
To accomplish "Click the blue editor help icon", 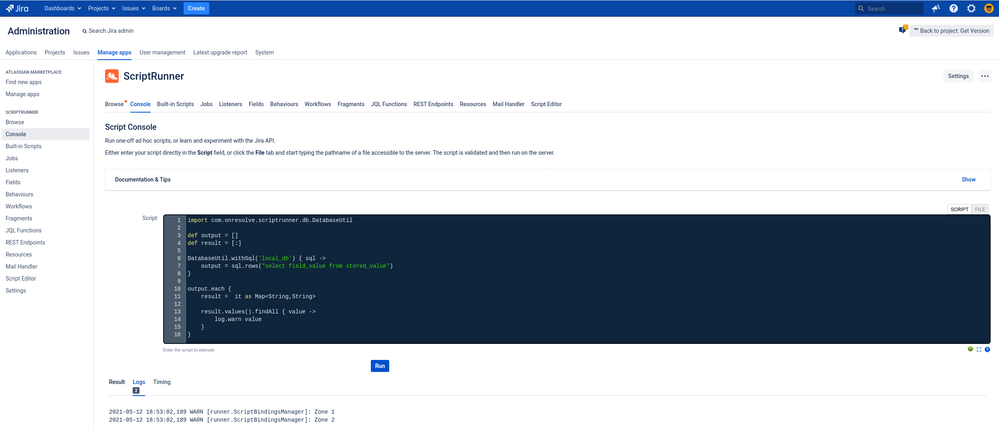I will click(987, 349).
